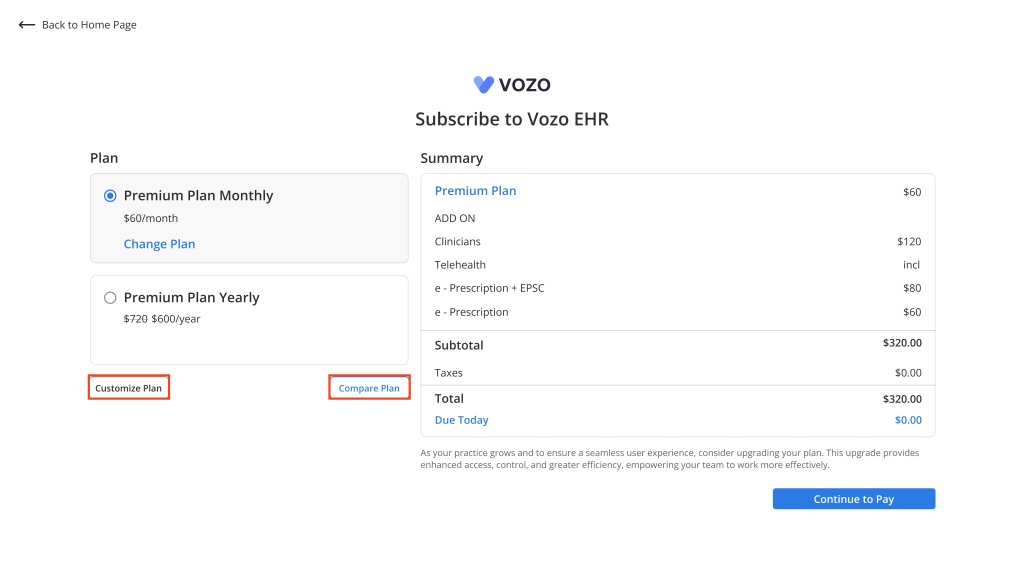Screen dimensions: 1024x576
Task: Click the Premium Plan Yearly card
Action: (x=249, y=320)
